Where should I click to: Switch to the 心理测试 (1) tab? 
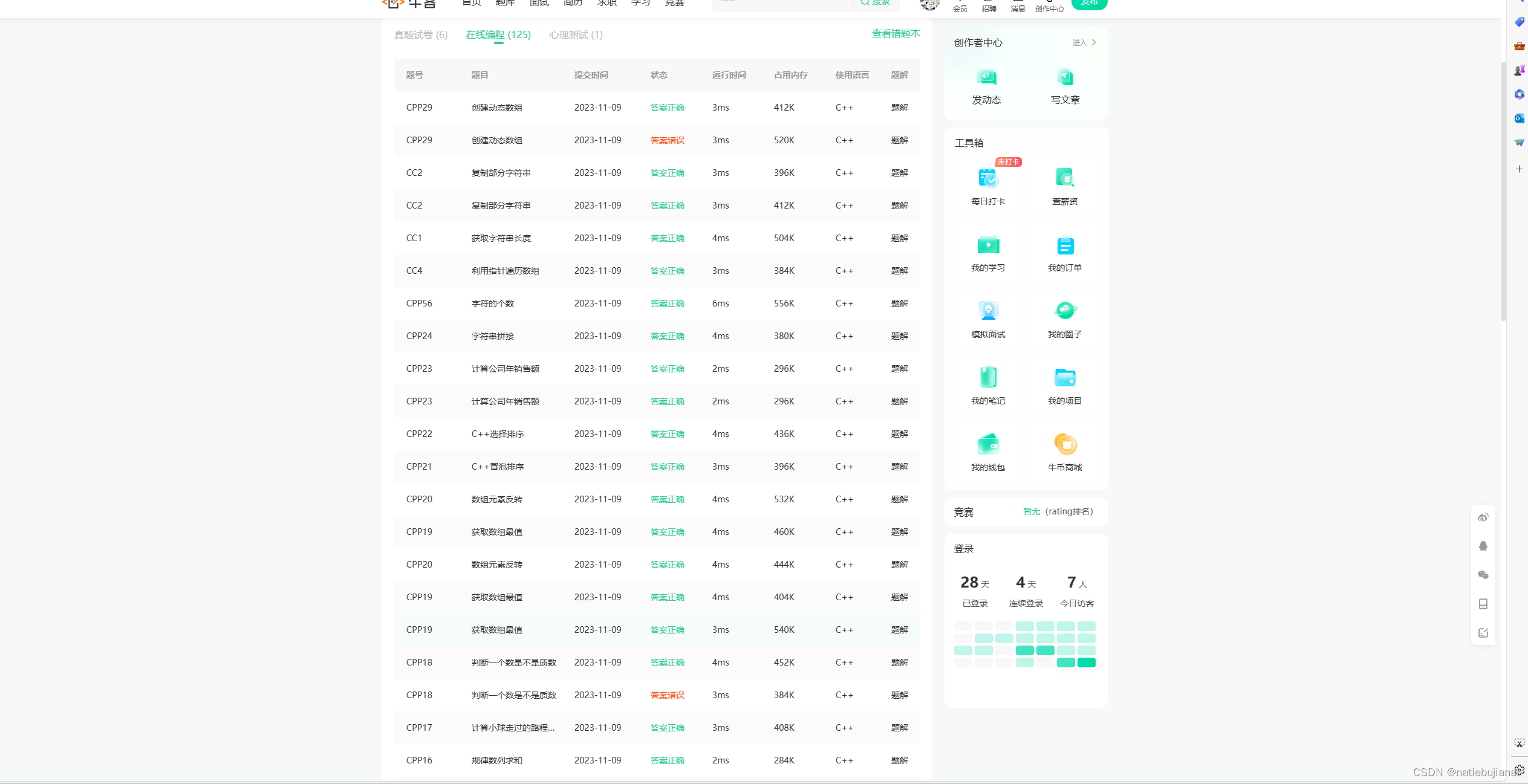pos(576,35)
